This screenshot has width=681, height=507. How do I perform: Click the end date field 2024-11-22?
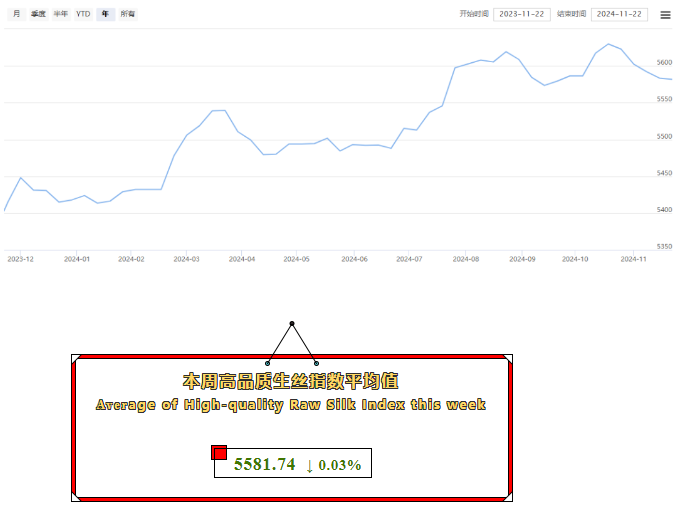coord(620,14)
